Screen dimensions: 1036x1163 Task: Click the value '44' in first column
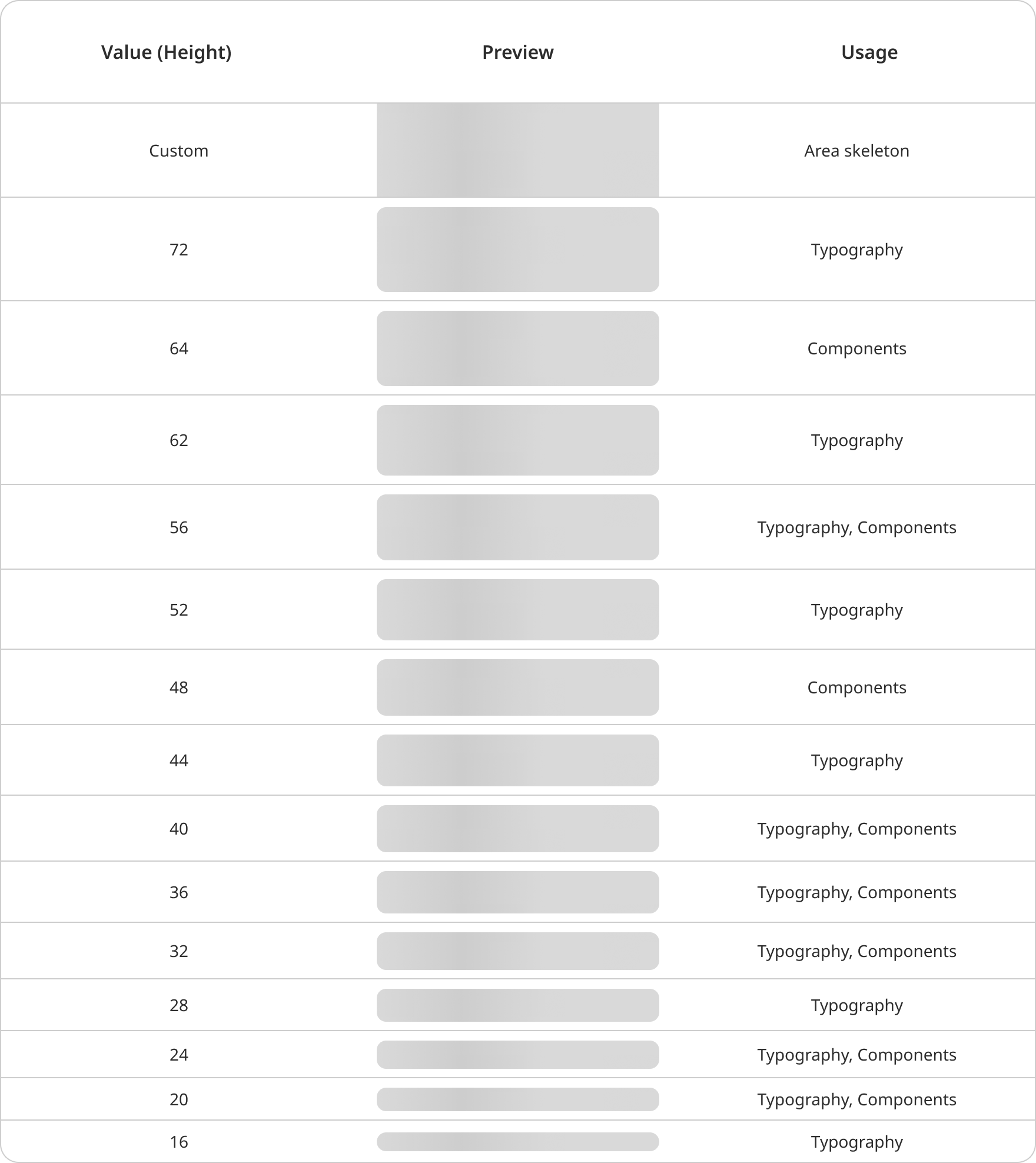tap(178, 760)
